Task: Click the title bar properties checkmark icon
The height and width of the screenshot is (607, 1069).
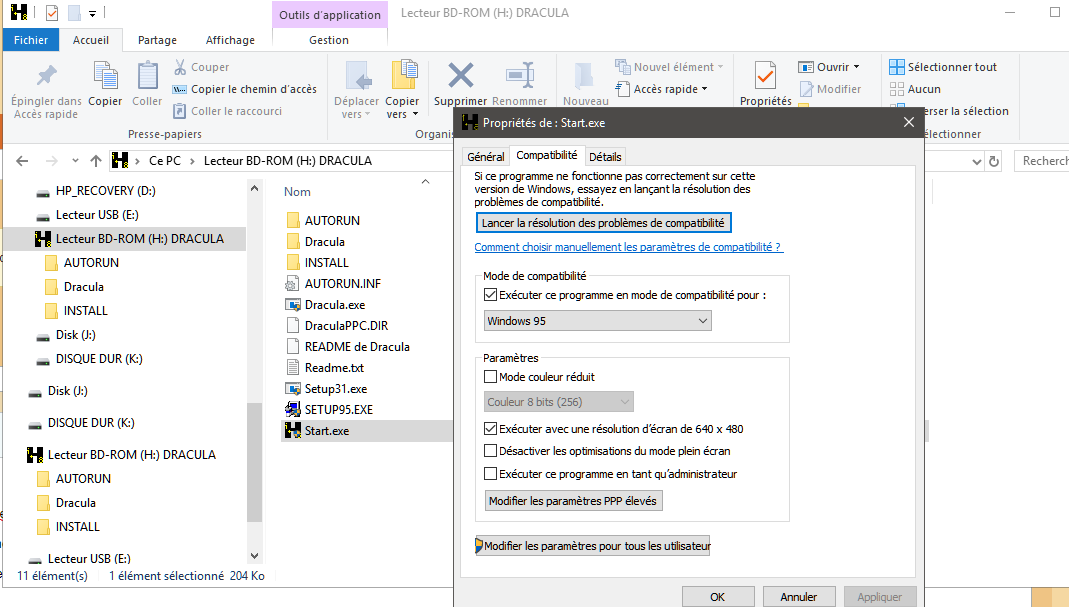Action: [x=52, y=12]
